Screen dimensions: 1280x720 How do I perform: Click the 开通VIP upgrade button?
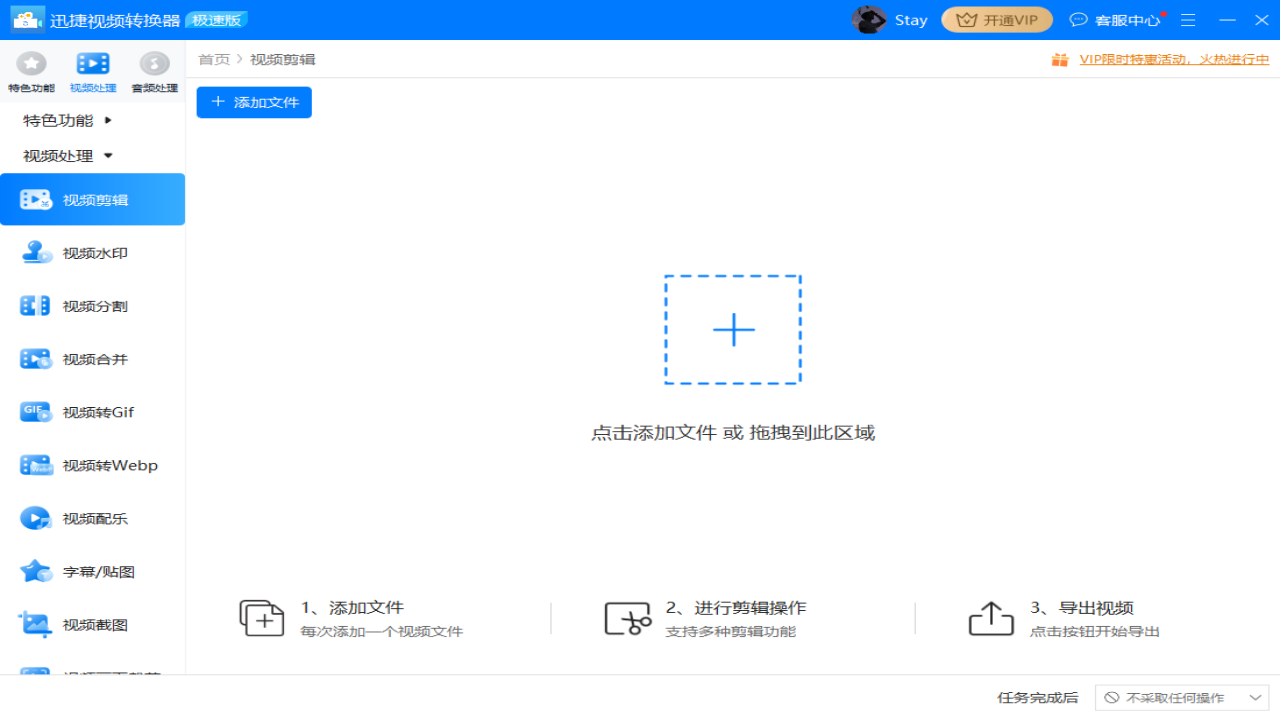pyautogui.click(x=996, y=19)
